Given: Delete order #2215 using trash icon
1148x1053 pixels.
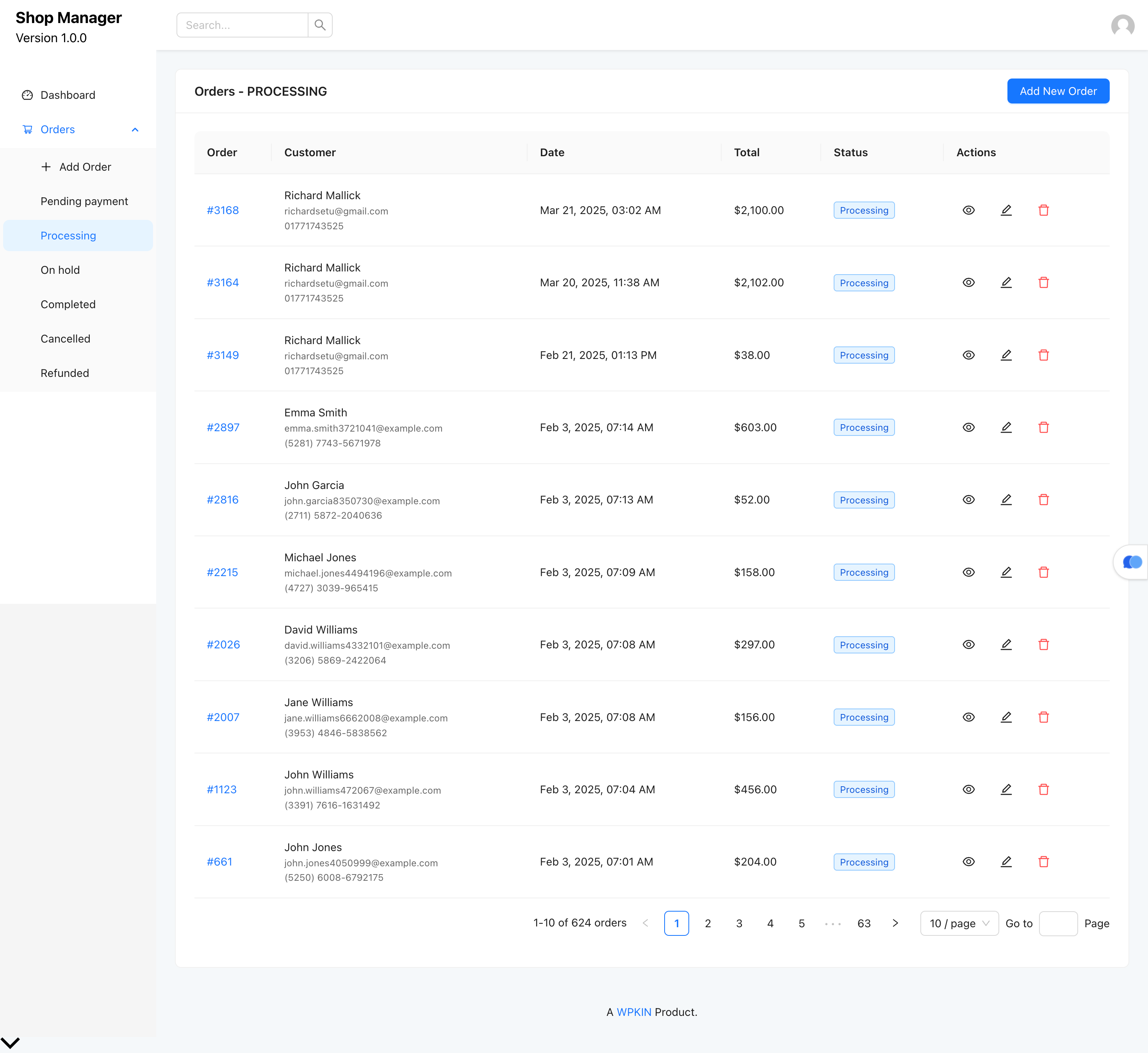Looking at the screenshot, I should (1044, 572).
